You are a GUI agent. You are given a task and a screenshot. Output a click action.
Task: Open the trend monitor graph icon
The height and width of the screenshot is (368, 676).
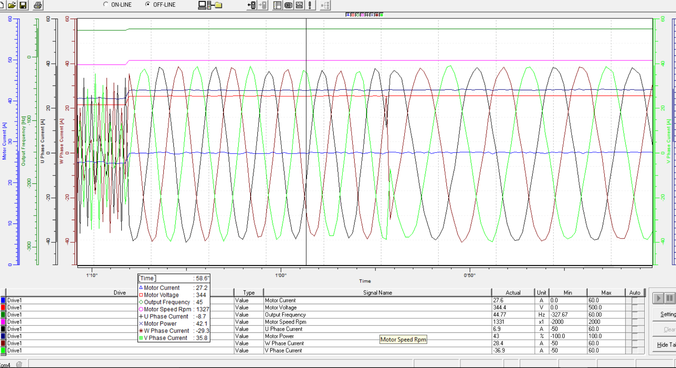point(299,5)
